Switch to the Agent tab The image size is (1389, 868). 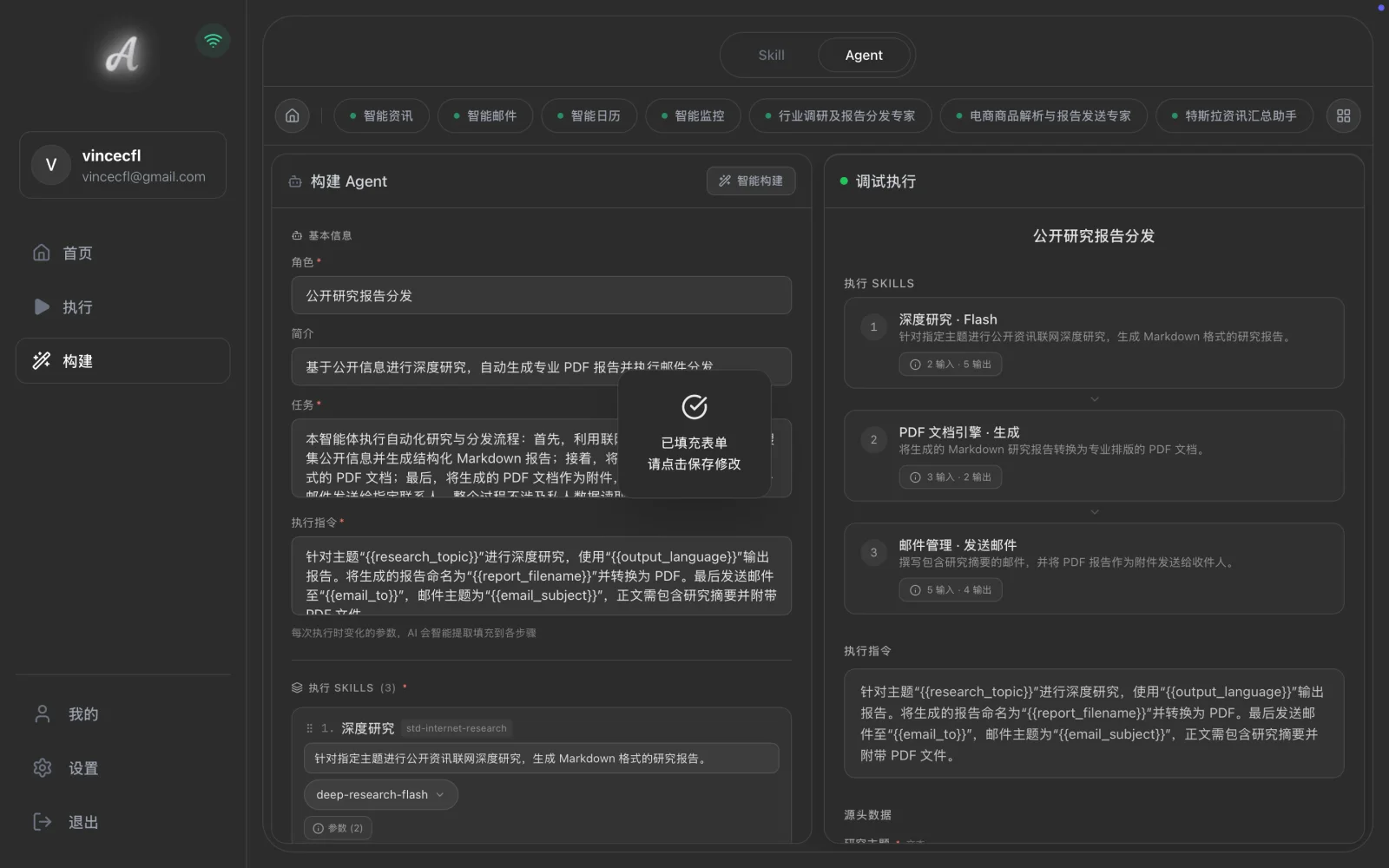[864, 55]
